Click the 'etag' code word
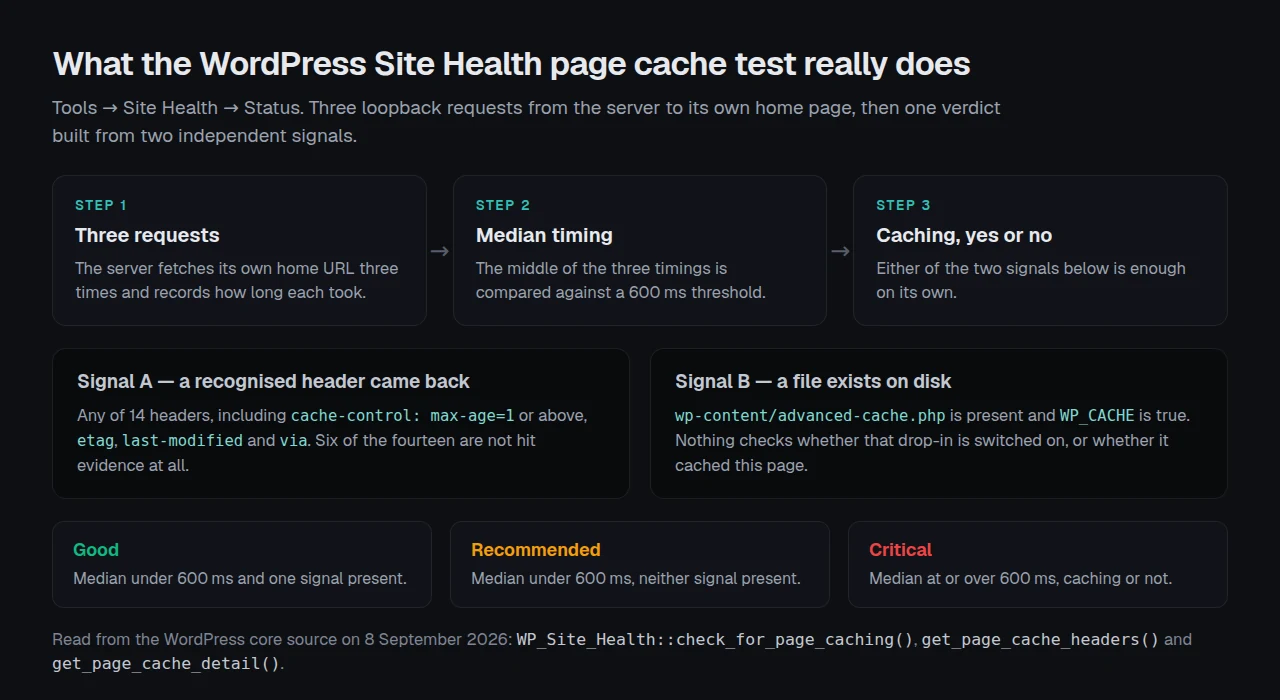This screenshot has height=700, width=1280. 95,440
